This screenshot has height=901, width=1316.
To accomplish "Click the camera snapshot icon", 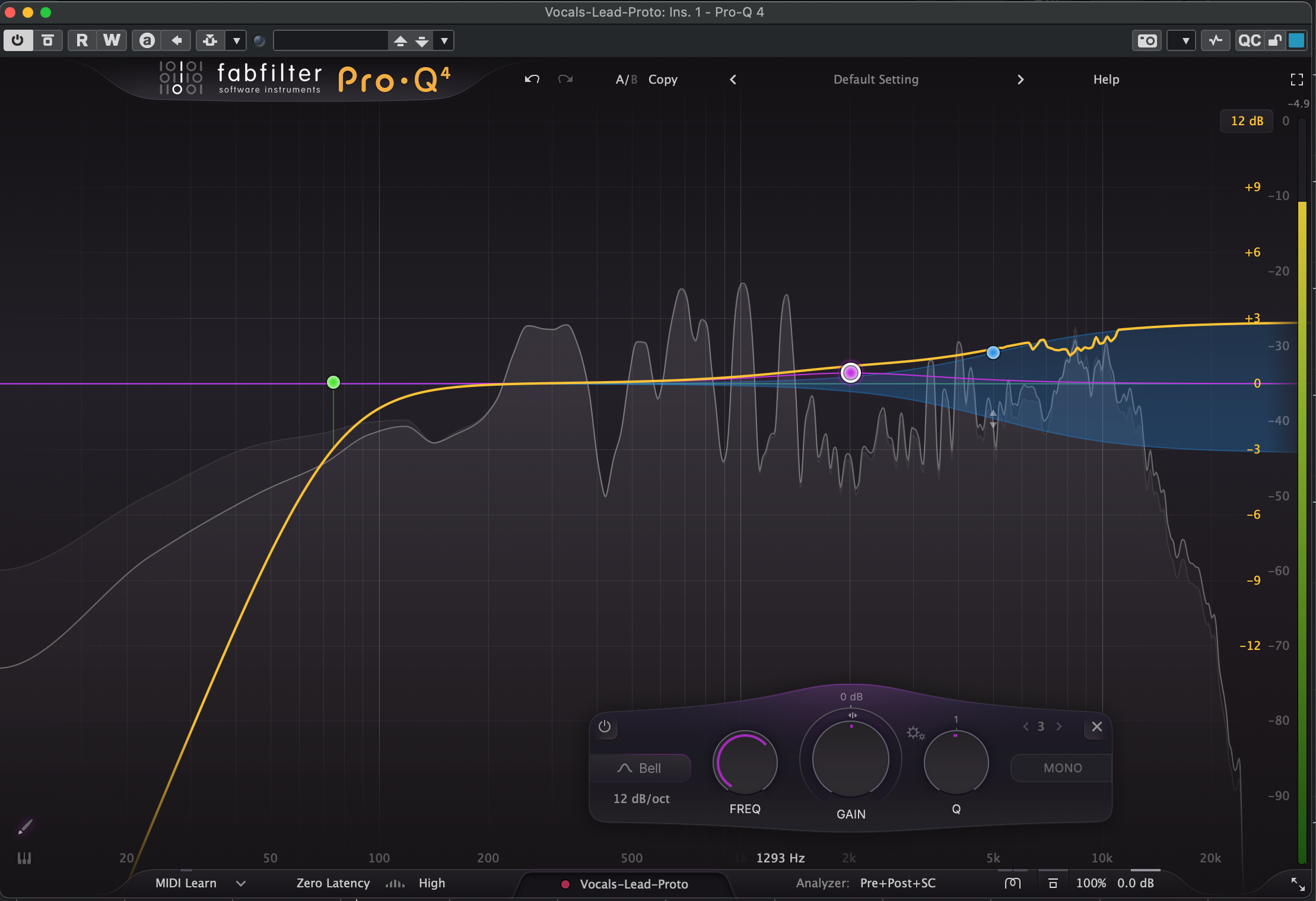I will 1146,40.
